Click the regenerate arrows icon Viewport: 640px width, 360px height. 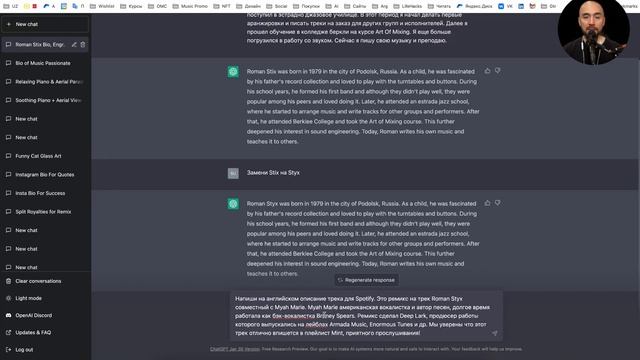[x=340, y=280]
